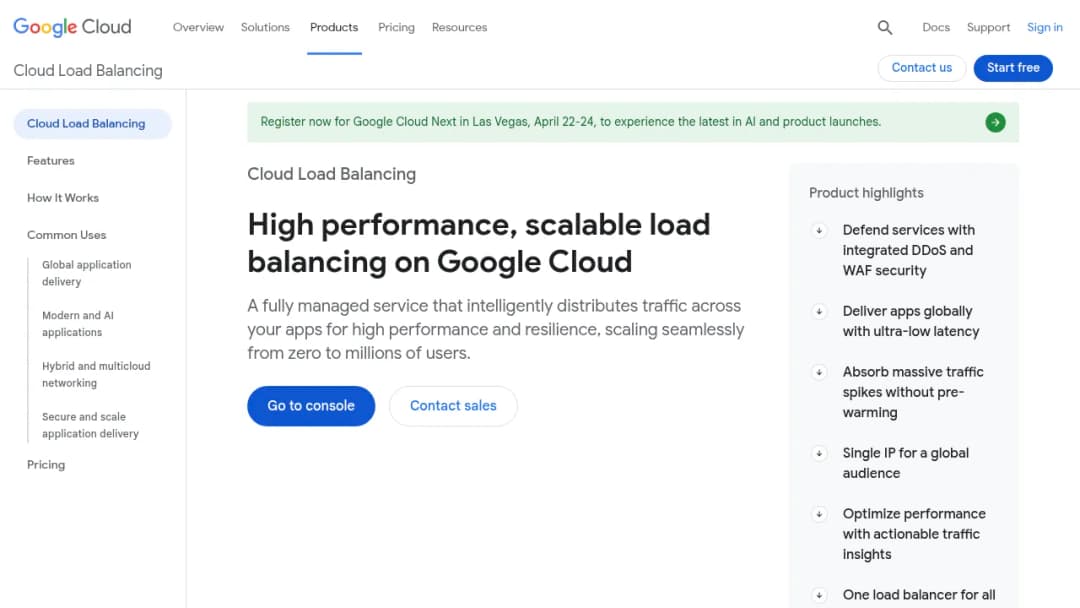Expand the 'Absorb massive traffic spikes' highlight arrow
Screen dimensions: 1080x608
tap(819, 373)
